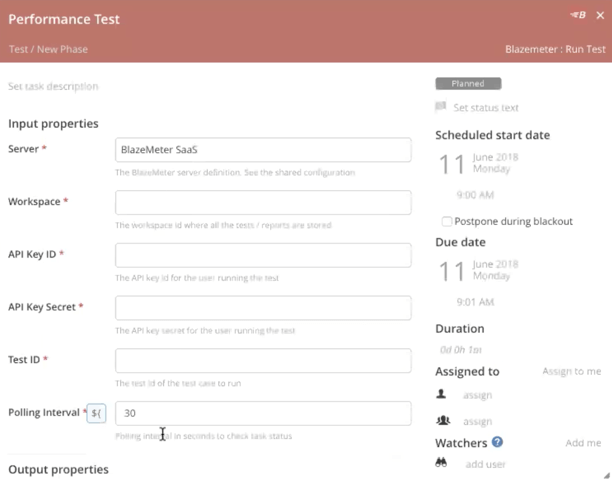This screenshot has height=479, width=612.
Task: Open the Watchers help question mark
Action: coord(497,442)
